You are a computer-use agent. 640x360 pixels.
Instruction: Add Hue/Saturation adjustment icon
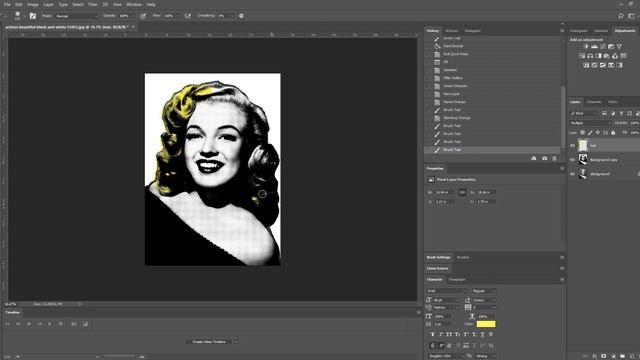(582, 56)
